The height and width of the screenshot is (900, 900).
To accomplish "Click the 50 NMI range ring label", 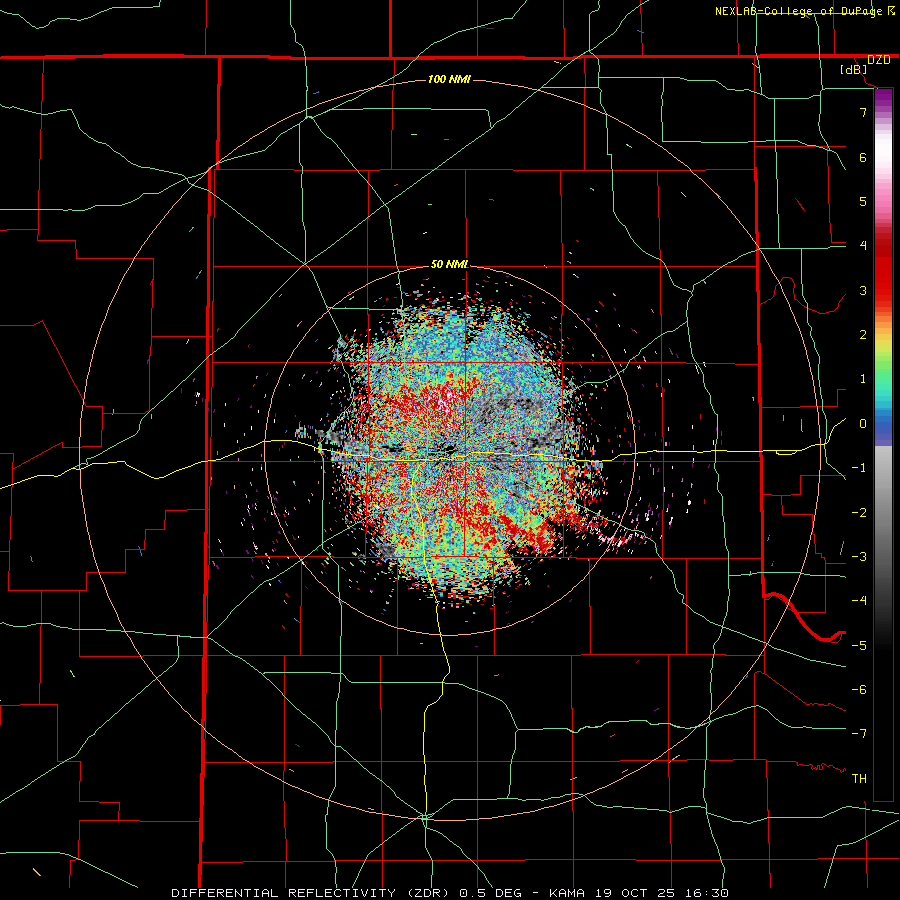I will [449, 264].
